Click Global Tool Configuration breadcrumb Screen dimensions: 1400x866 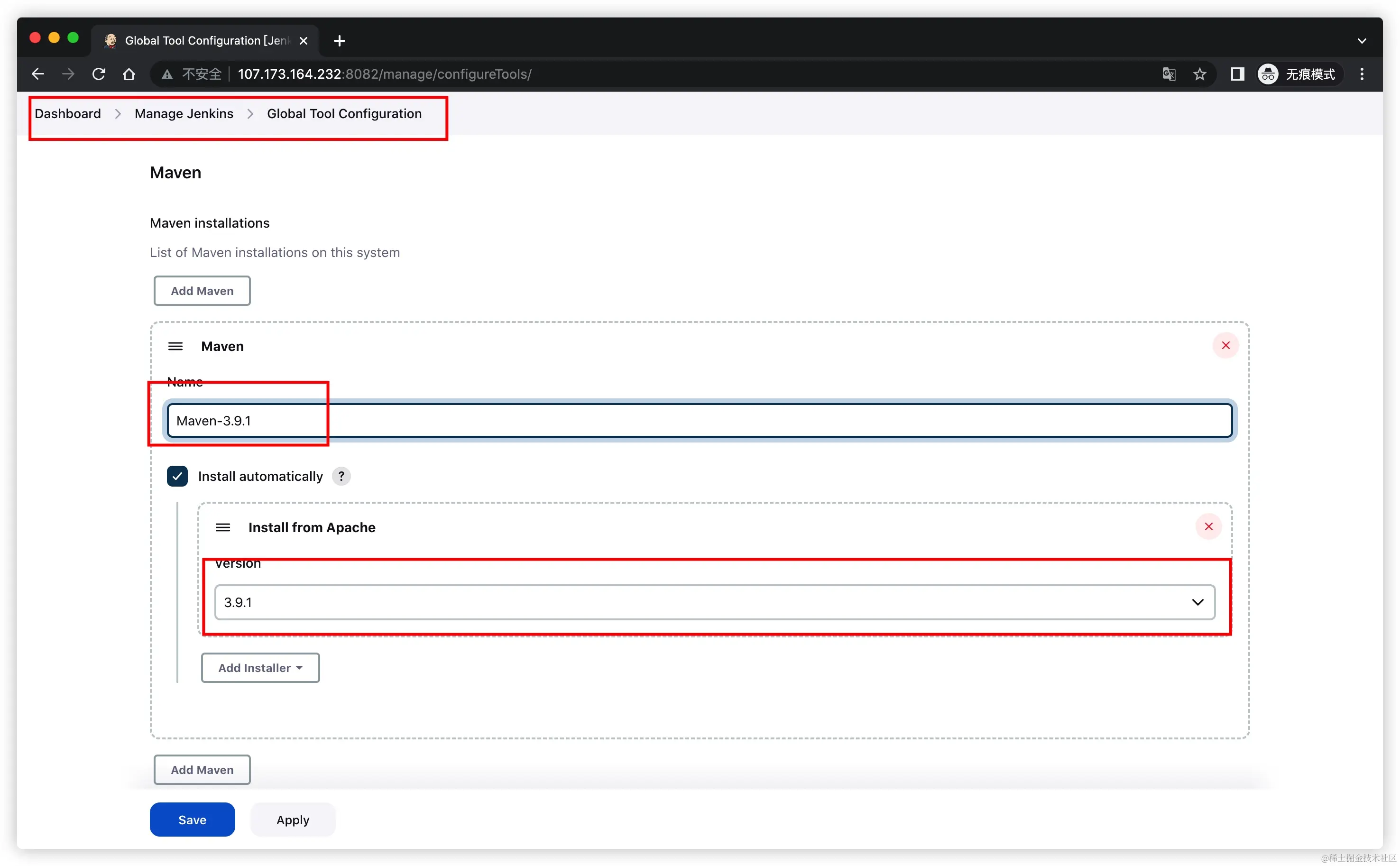[344, 113]
